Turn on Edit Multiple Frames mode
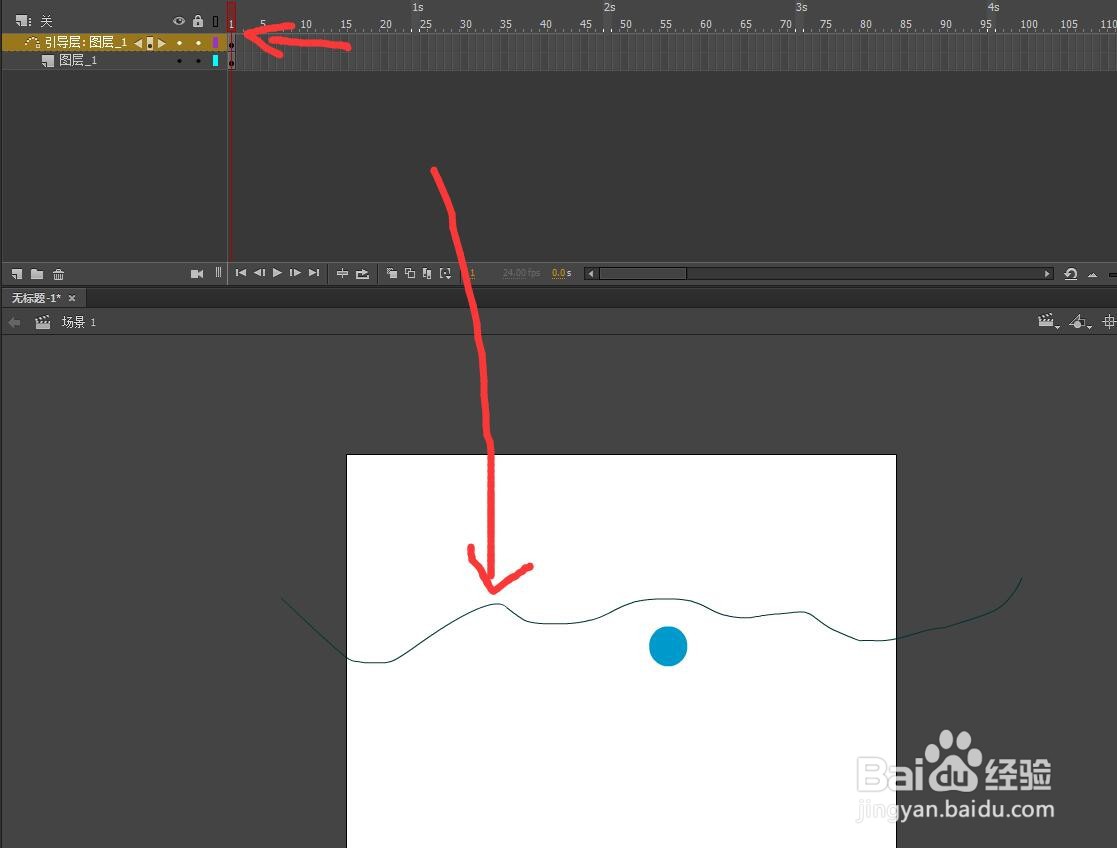The height and width of the screenshot is (848, 1117). tap(426, 273)
